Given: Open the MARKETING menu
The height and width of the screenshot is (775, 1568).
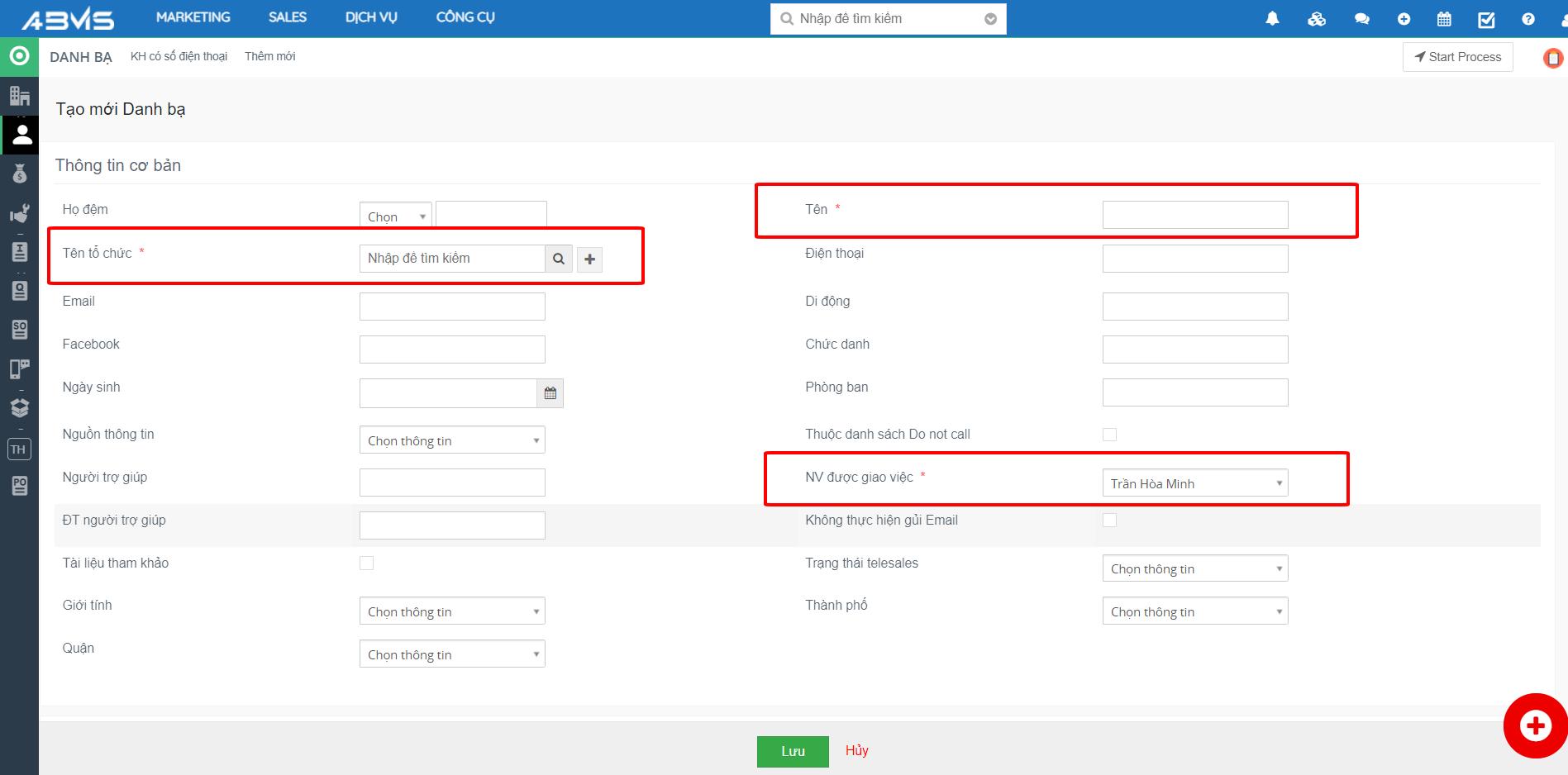Looking at the screenshot, I should pos(193,17).
